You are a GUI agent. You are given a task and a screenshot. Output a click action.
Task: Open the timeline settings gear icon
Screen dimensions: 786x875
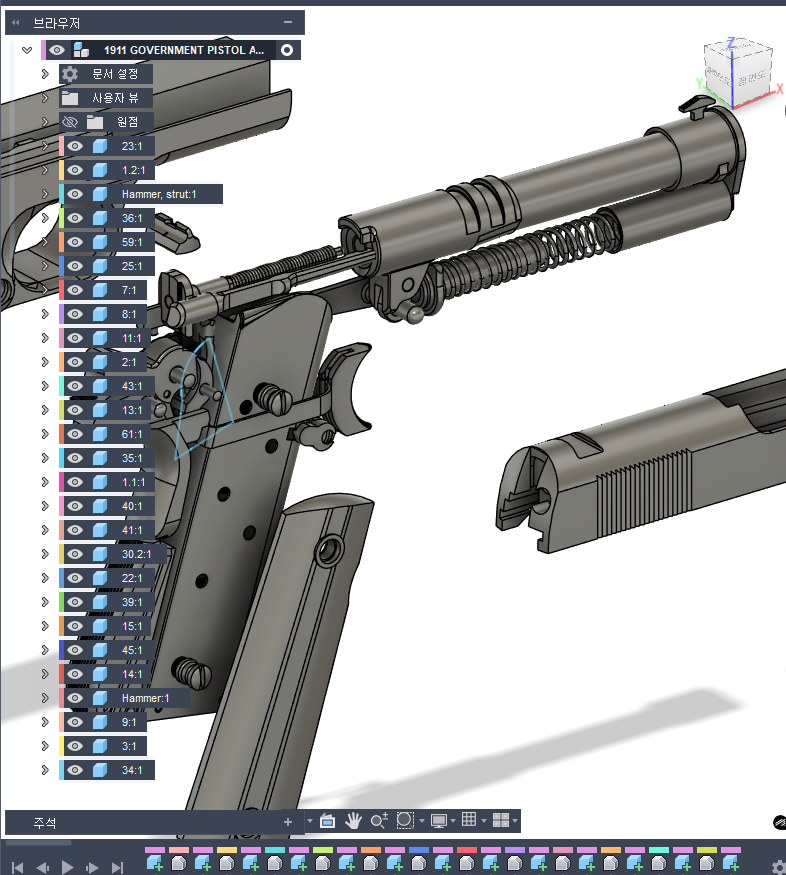click(x=779, y=867)
